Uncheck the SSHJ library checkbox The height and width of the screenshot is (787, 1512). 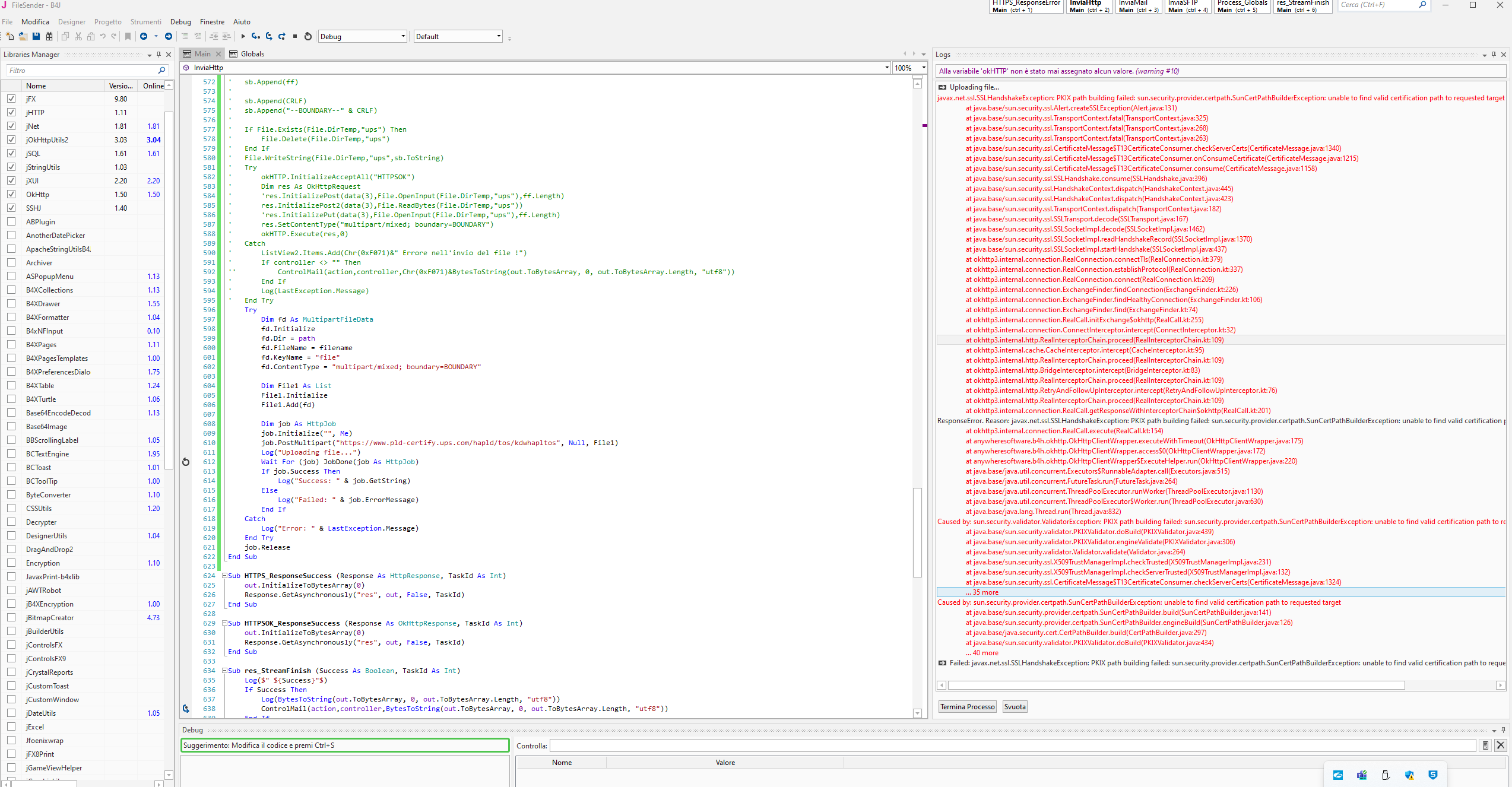tap(11, 208)
